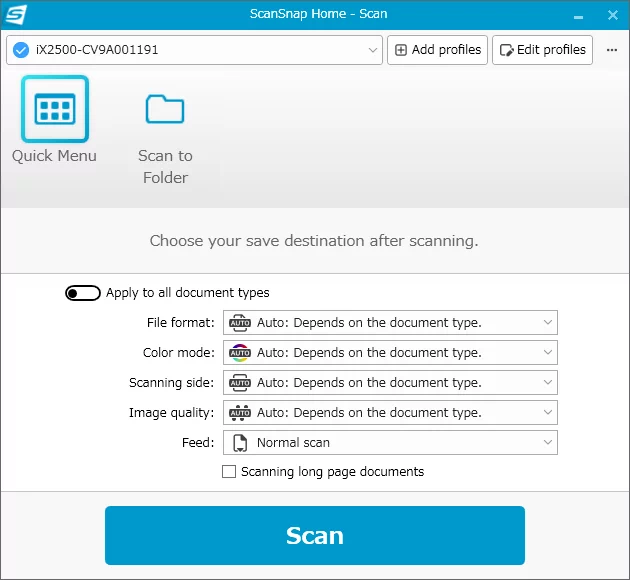This screenshot has width=630, height=580.
Task: Click the Auto icon beside File format
Action: pos(240,323)
